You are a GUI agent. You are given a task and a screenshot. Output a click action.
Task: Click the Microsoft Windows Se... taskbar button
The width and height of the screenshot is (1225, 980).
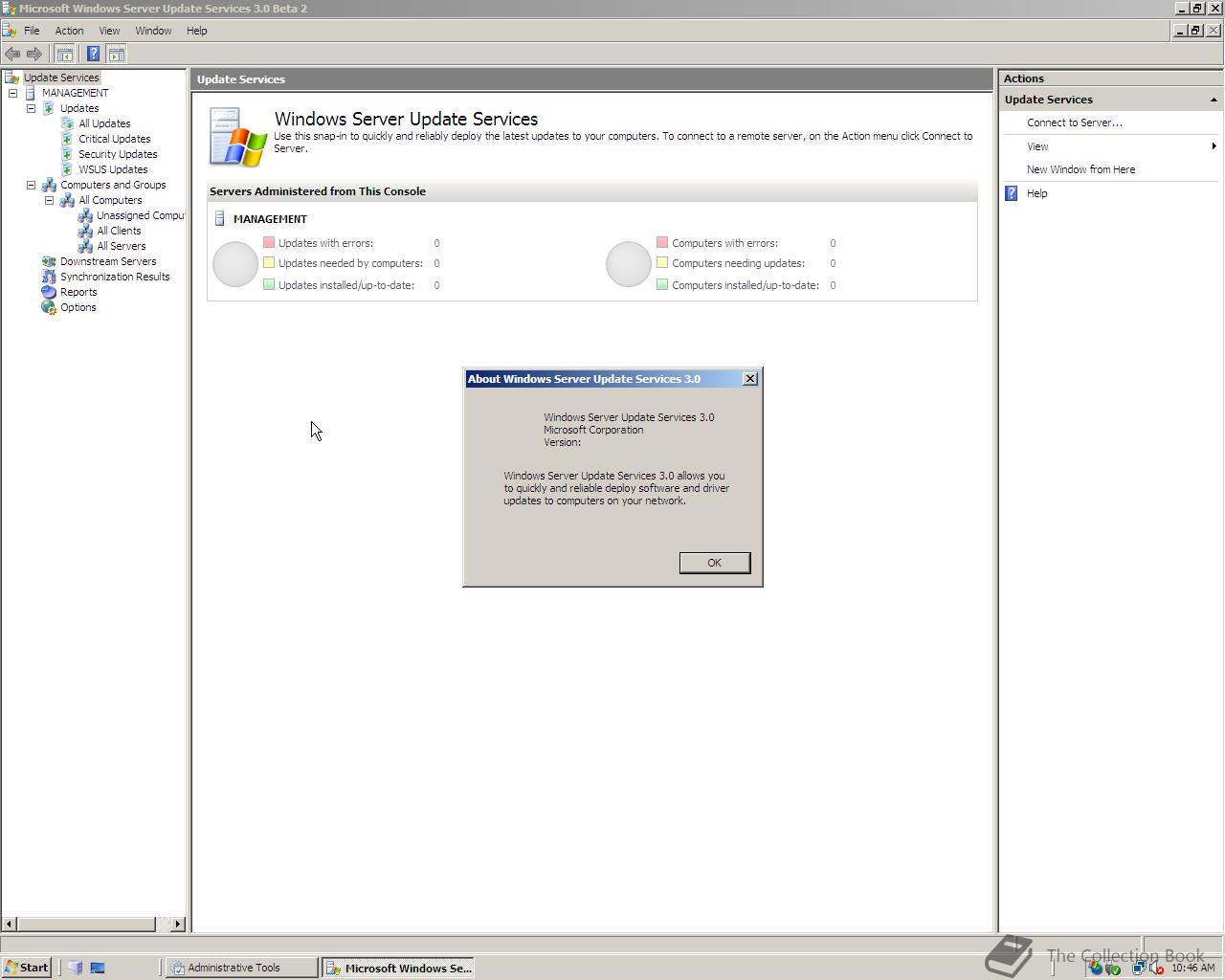[397, 968]
